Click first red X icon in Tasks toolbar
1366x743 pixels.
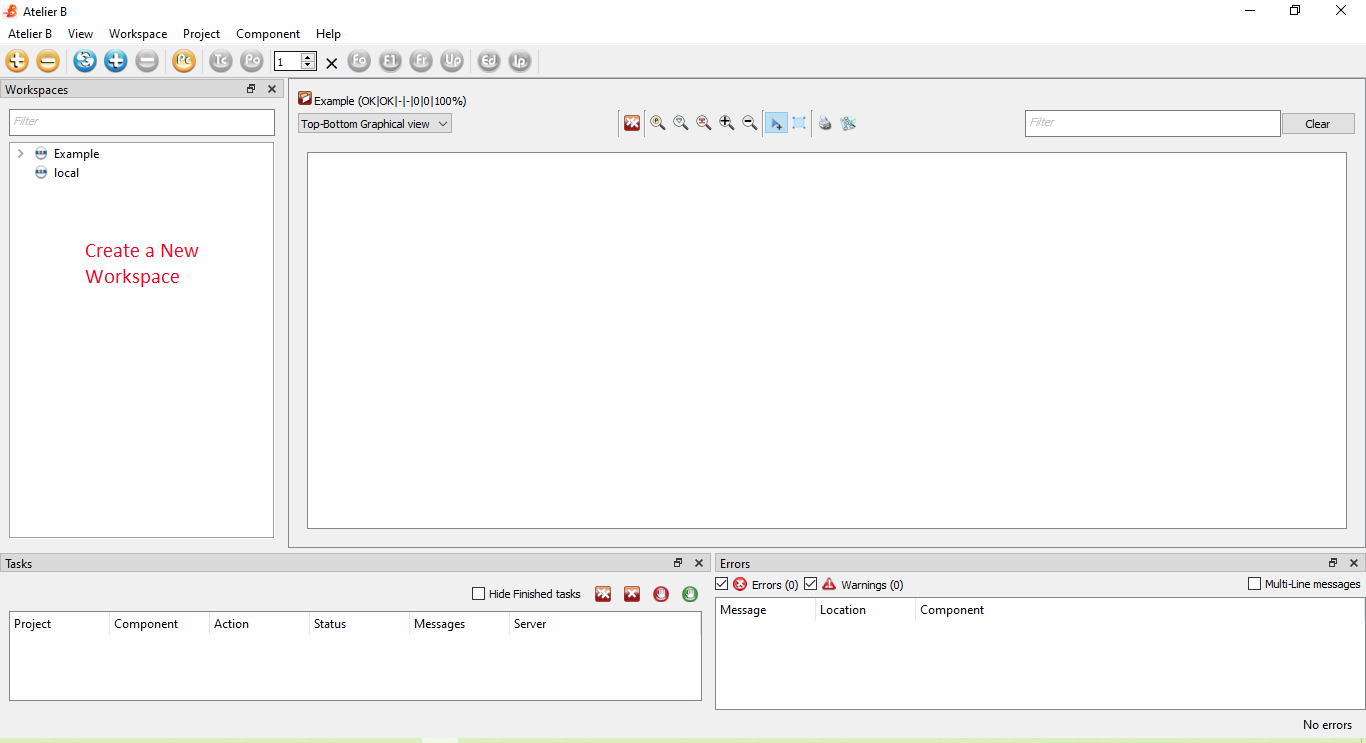[x=603, y=594]
